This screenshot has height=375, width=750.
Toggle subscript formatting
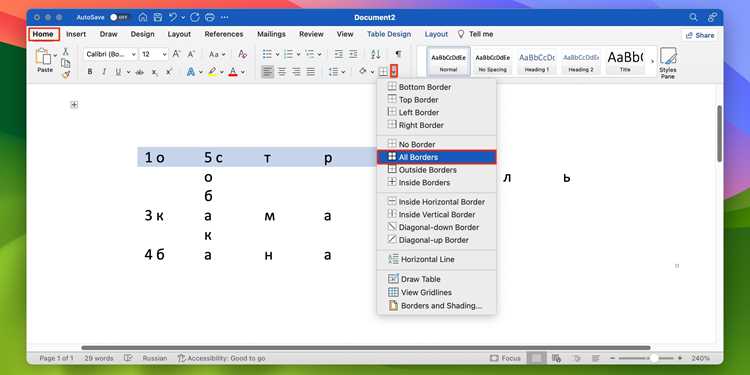pyautogui.click(x=154, y=72)
